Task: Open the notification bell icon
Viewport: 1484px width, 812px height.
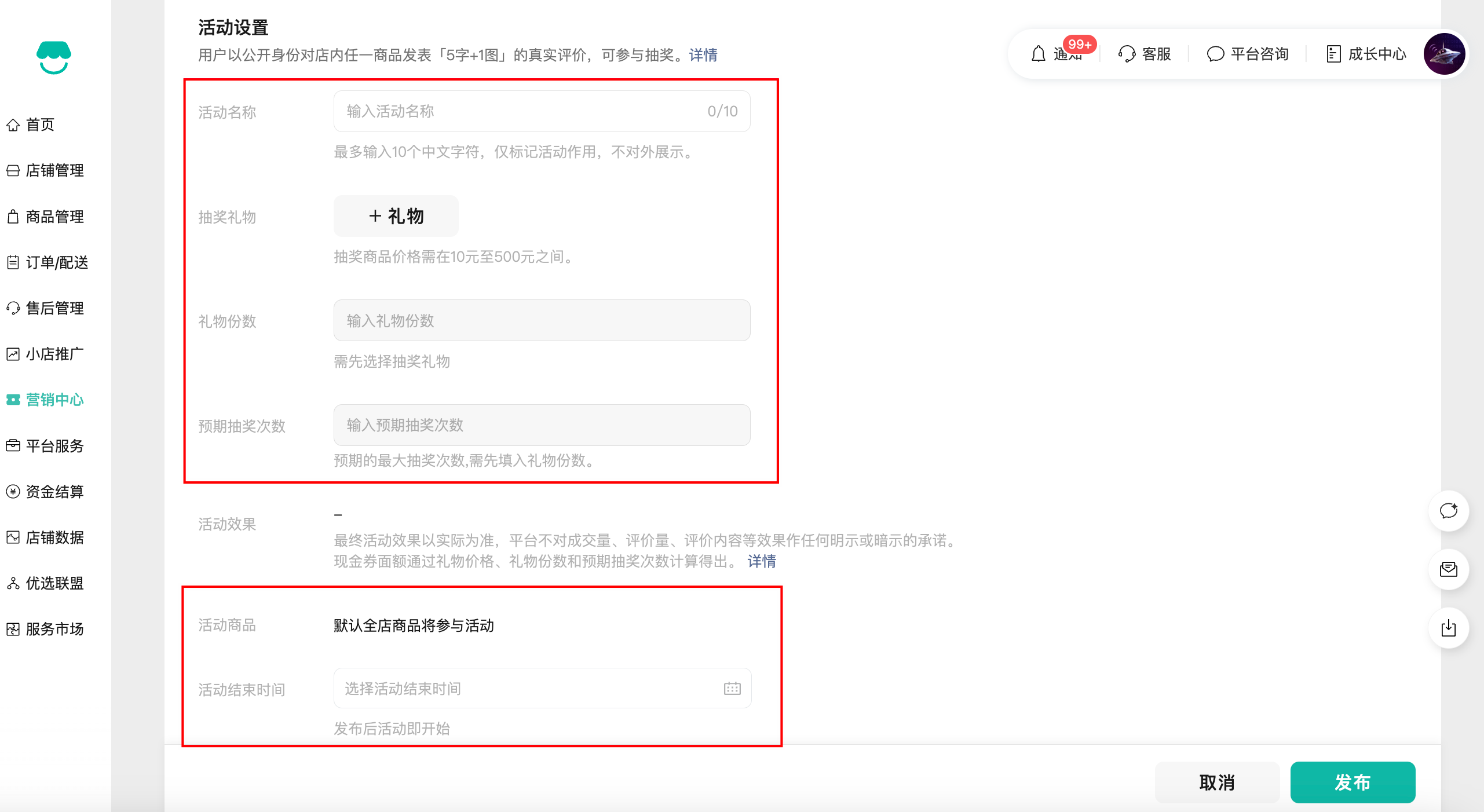Action: tap(1039, 54)
